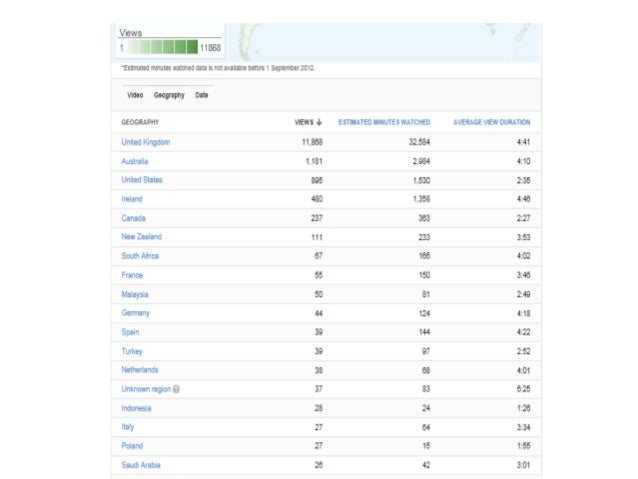
Task: Click the green Views legend color scale
Action: tap(162, 47)
